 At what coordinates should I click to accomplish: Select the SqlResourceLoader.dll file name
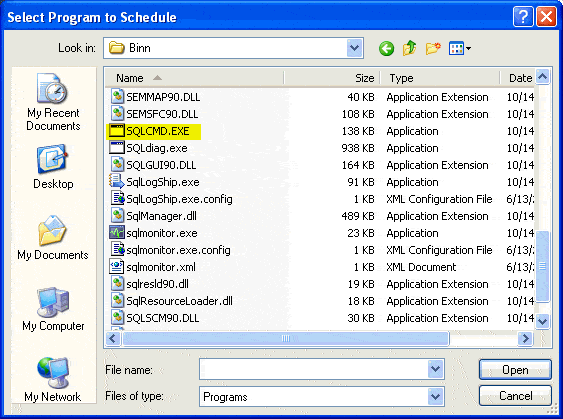click(179, 301)
